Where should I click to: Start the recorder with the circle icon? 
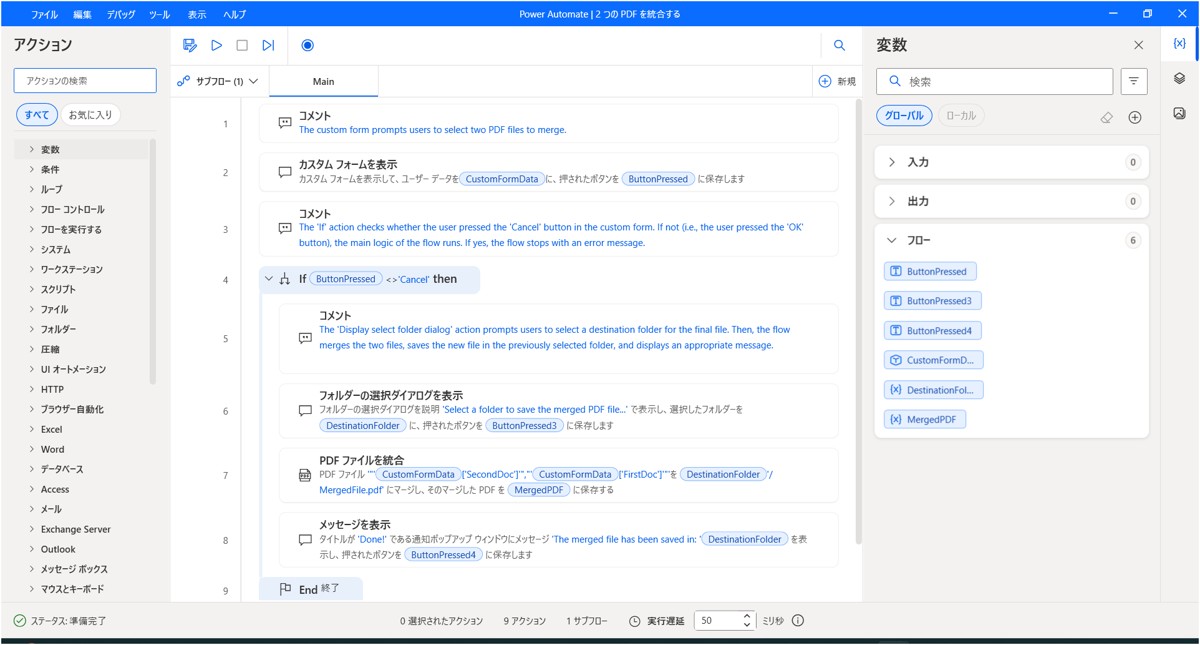pyautogui.click(x=307, y=45)
